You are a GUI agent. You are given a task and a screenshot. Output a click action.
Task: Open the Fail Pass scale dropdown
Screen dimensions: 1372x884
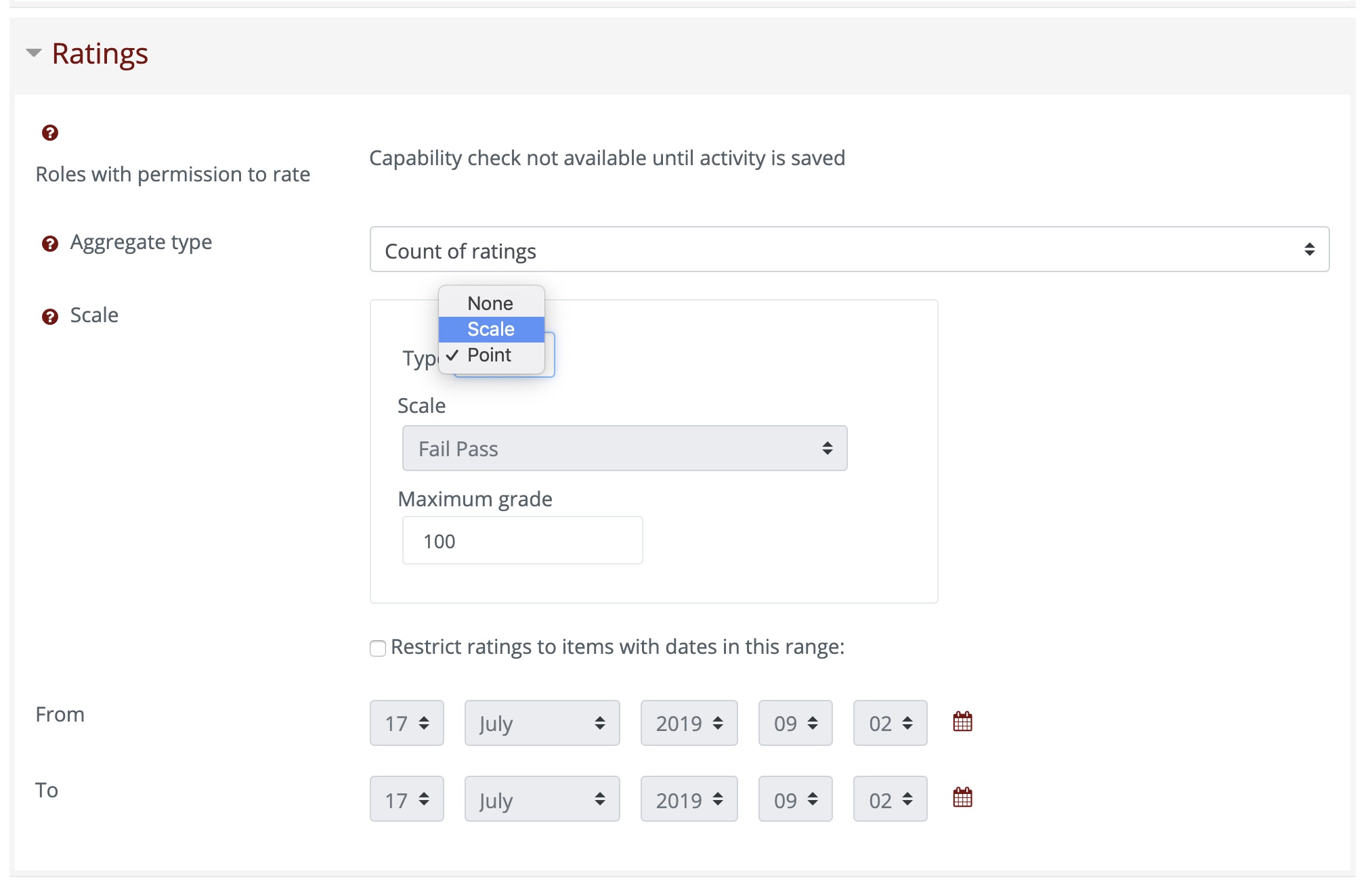click(624, 448)
